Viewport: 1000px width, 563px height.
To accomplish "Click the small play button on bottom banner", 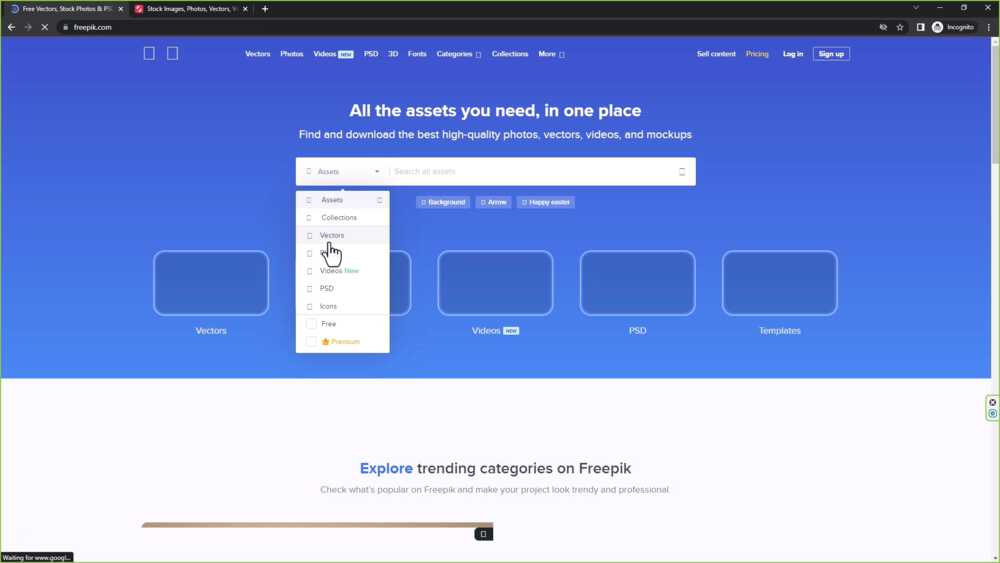I will [483, 534].
